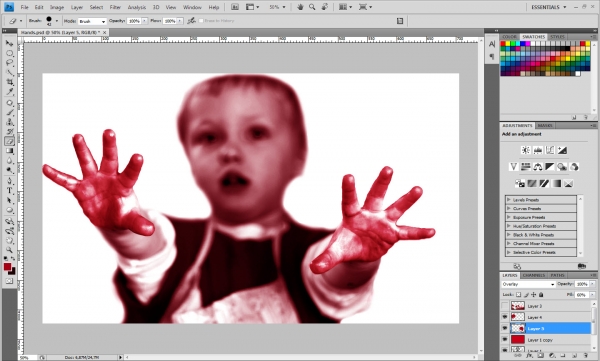Select the Eyedropper tool

coord(9,92)
